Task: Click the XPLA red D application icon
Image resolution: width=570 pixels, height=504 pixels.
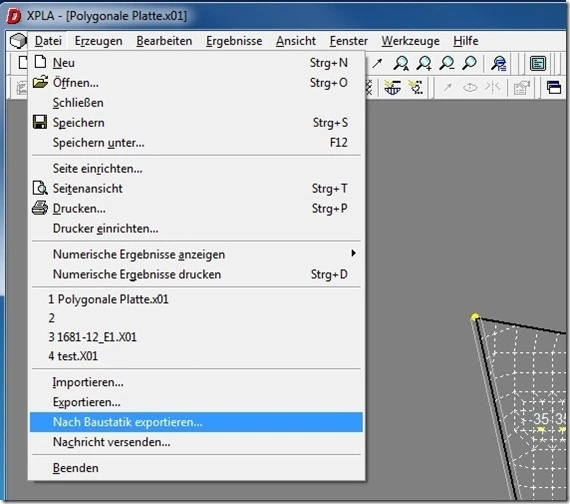Action: pos(14,16)
